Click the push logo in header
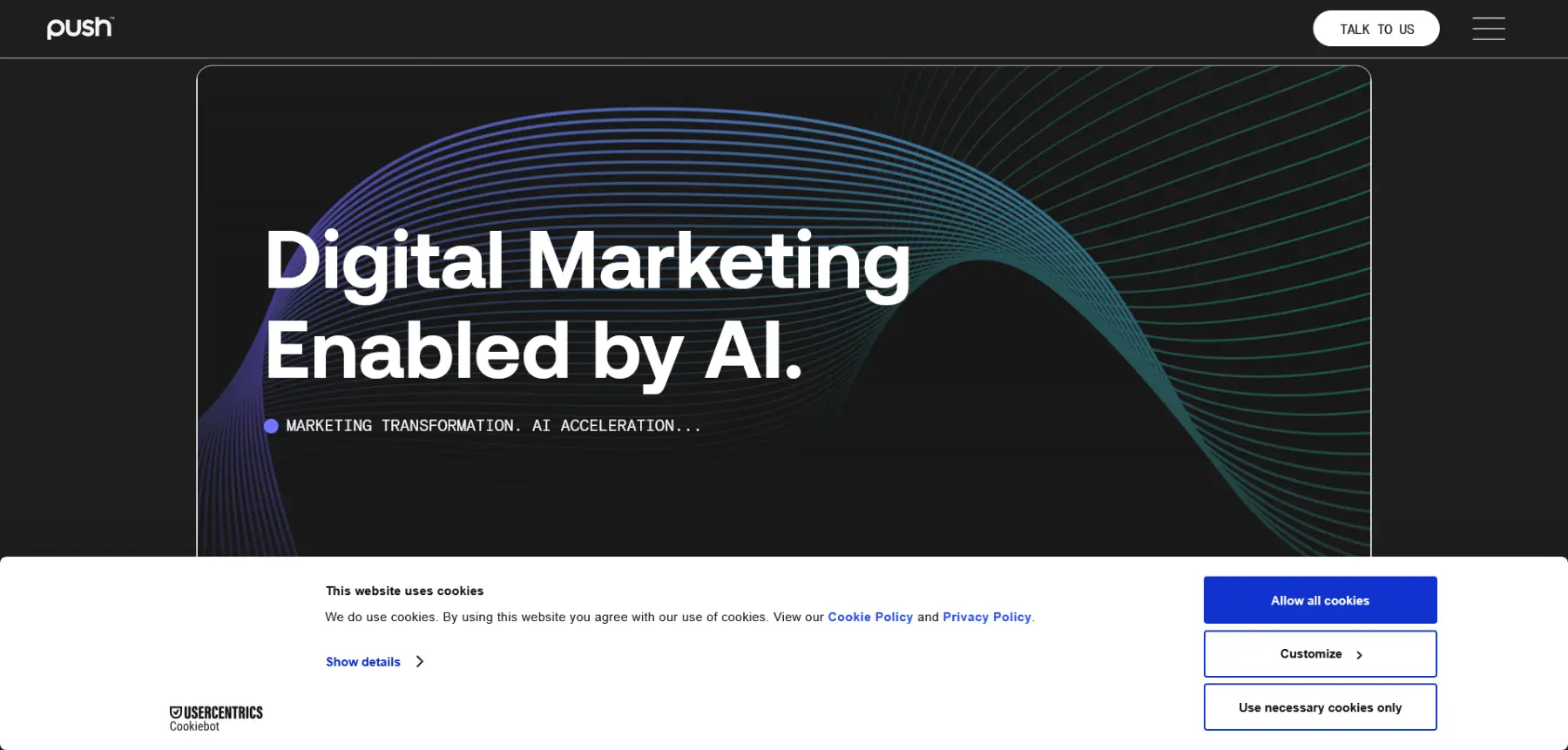 (80, 28)
